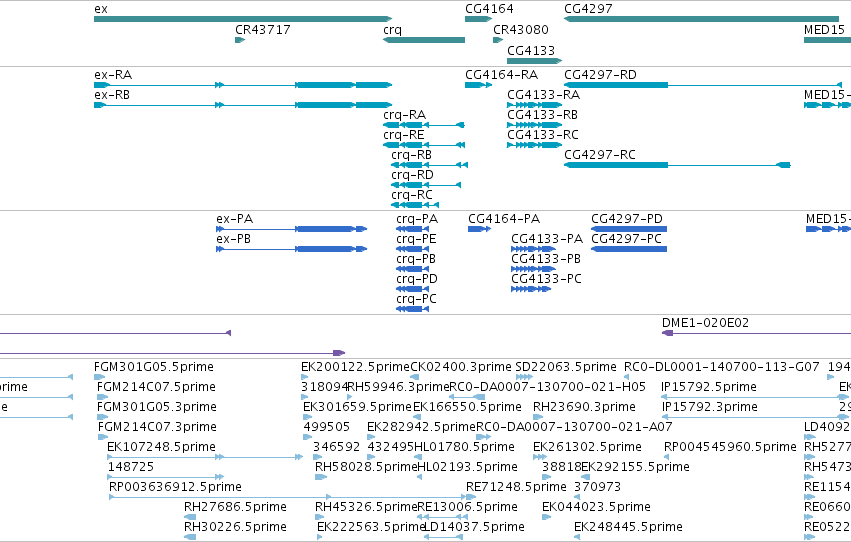
Task: Select the EK107248.5prime EST
Action: (x=205, y=457)
